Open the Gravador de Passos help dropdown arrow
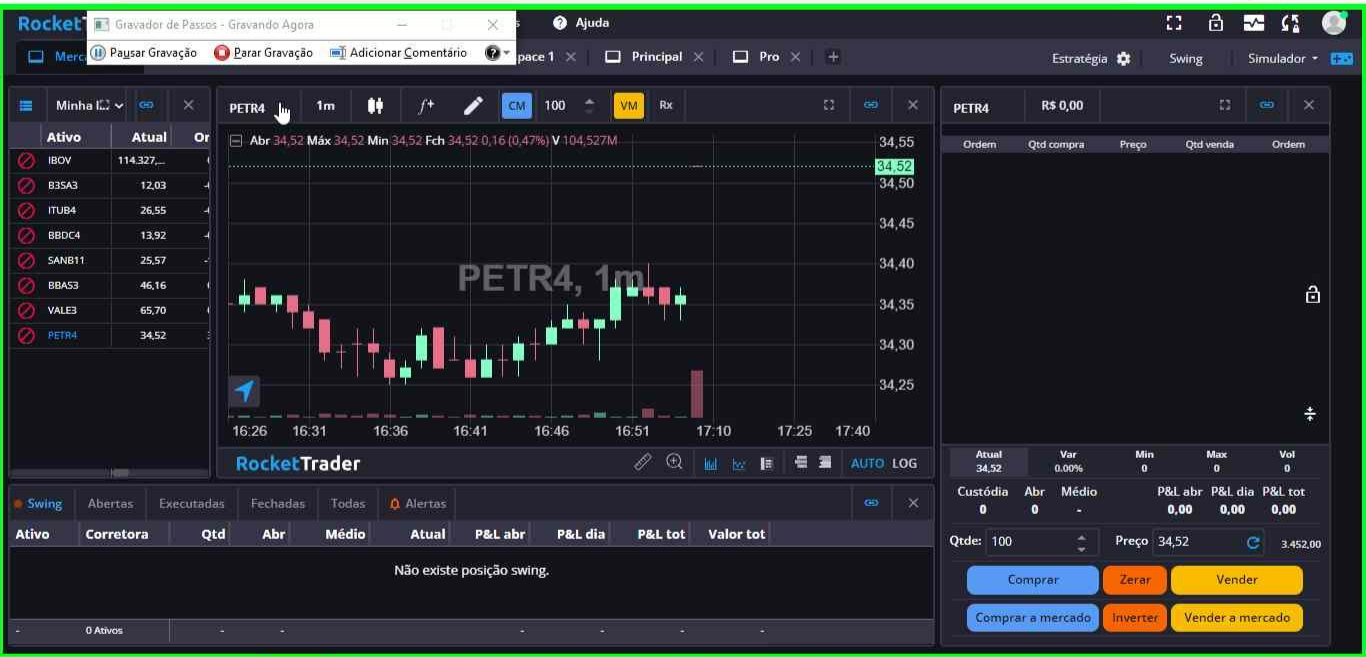Screen dimensions: 1366x657 coord(506,53)
